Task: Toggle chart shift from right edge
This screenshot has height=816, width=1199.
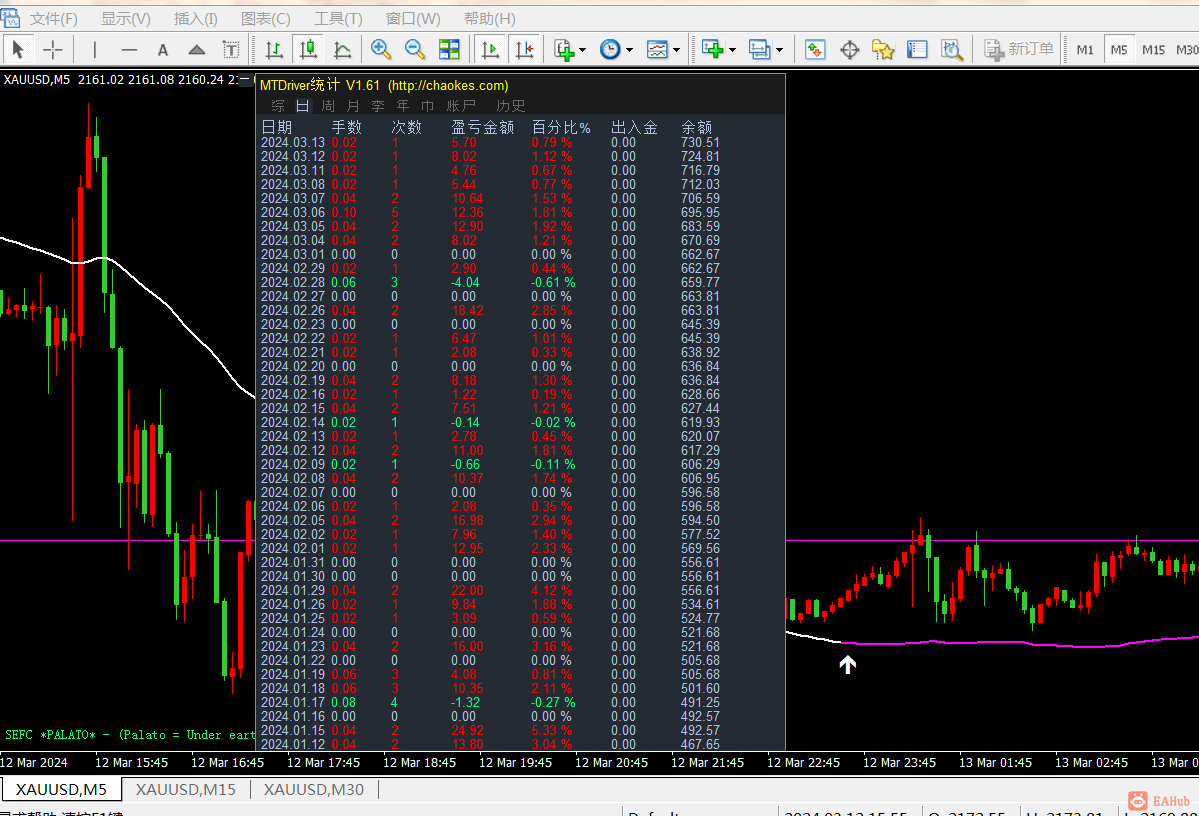Action: click(525, 50)
